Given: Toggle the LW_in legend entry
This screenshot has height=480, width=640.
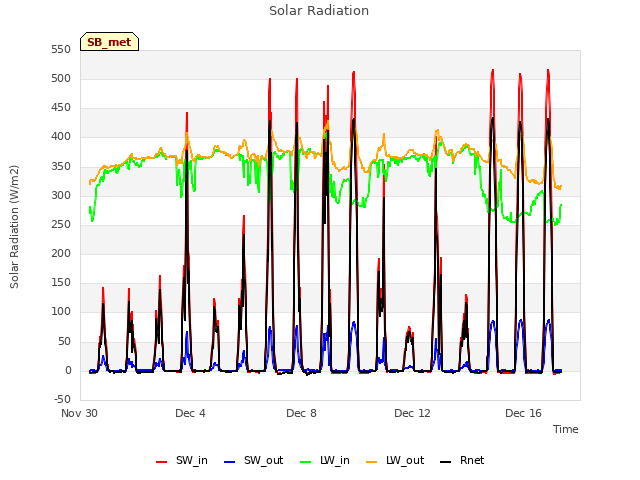Looking at the screenshot, I should (325, 460).
